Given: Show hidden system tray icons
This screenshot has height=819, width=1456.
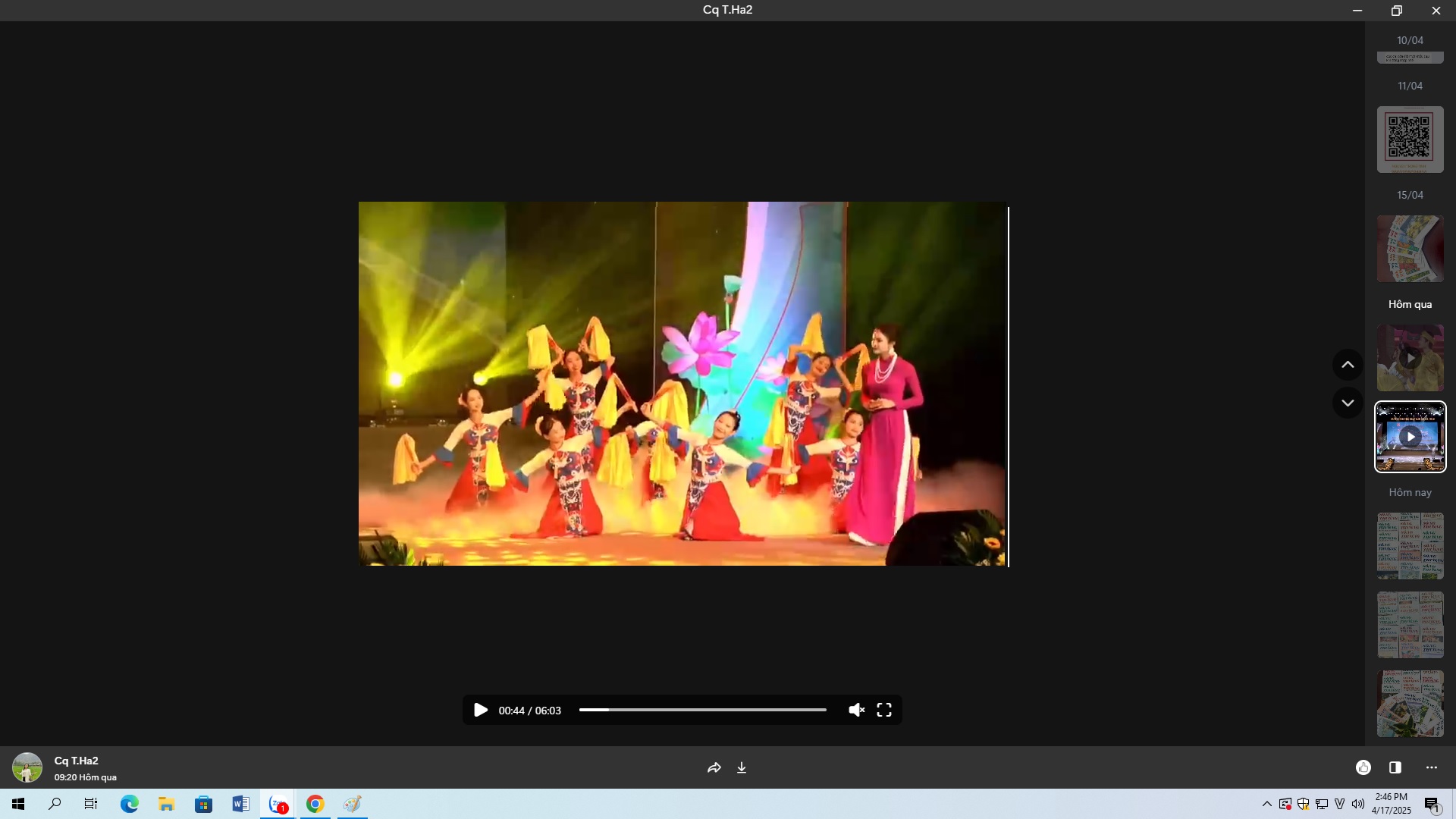Looking at the screenshot, I should [x=1266, y=805].
